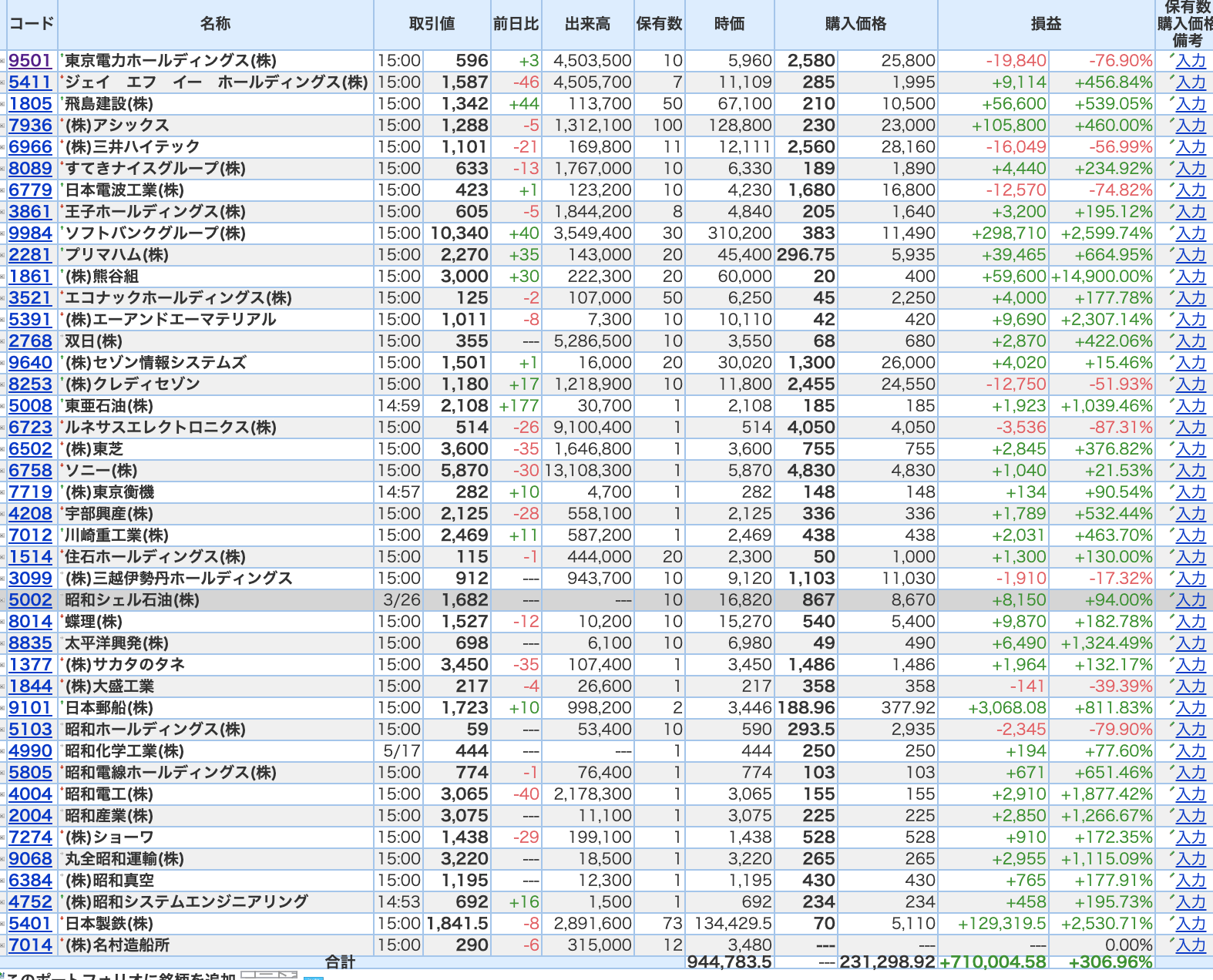Click profit percentage +14,900.00%
This screenshot has height=980, width=1213.
[1101, 277]
